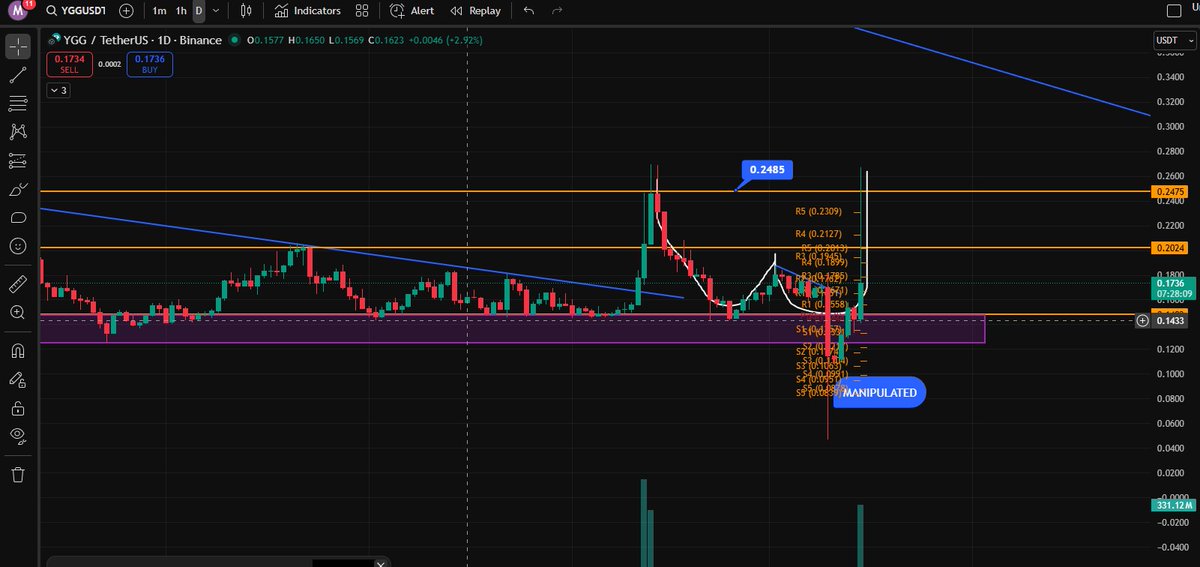Open indicator templates grid icon
Screen dimensions: 1200x567
(x=361, y=11)
